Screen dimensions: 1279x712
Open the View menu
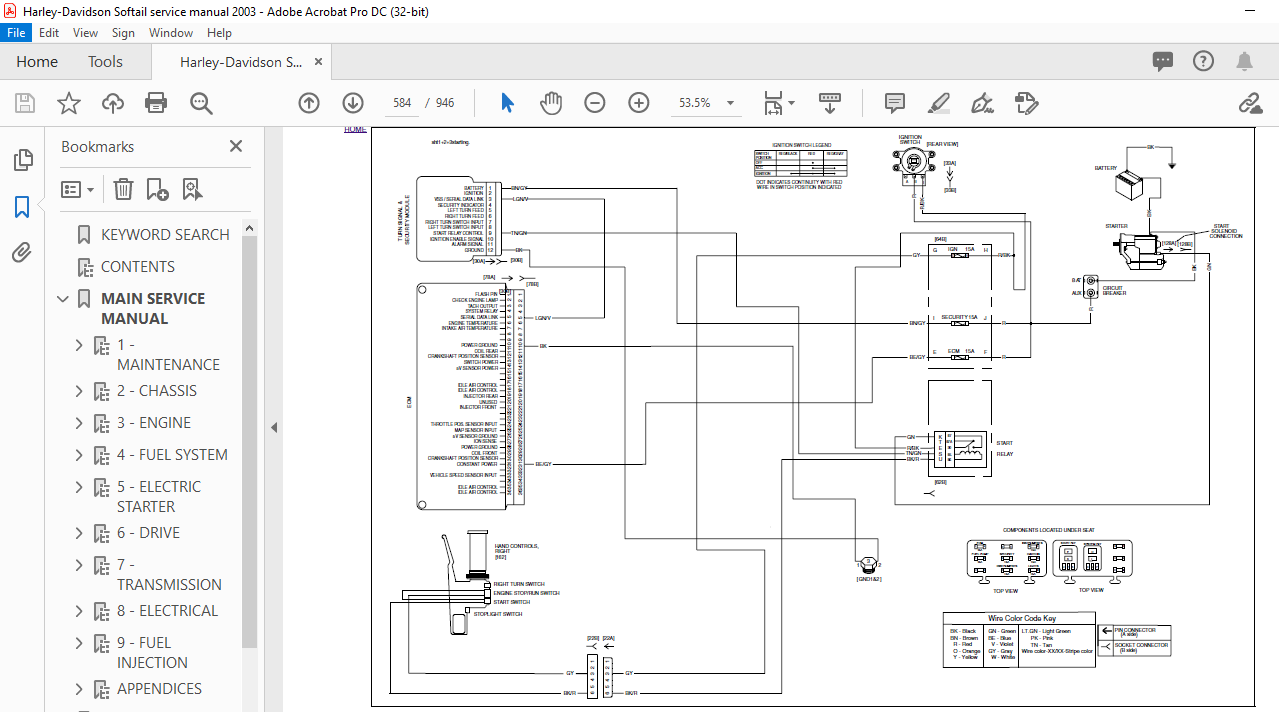tap(85, 33)
